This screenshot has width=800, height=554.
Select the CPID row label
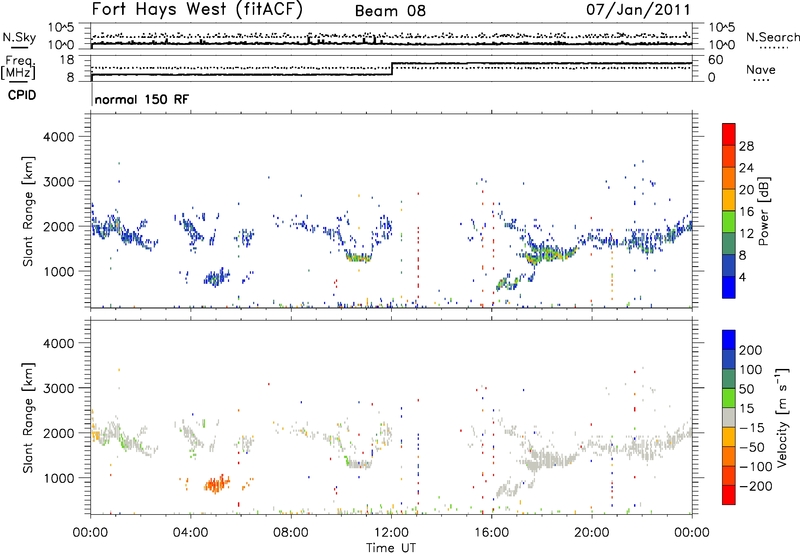(22, 95)
